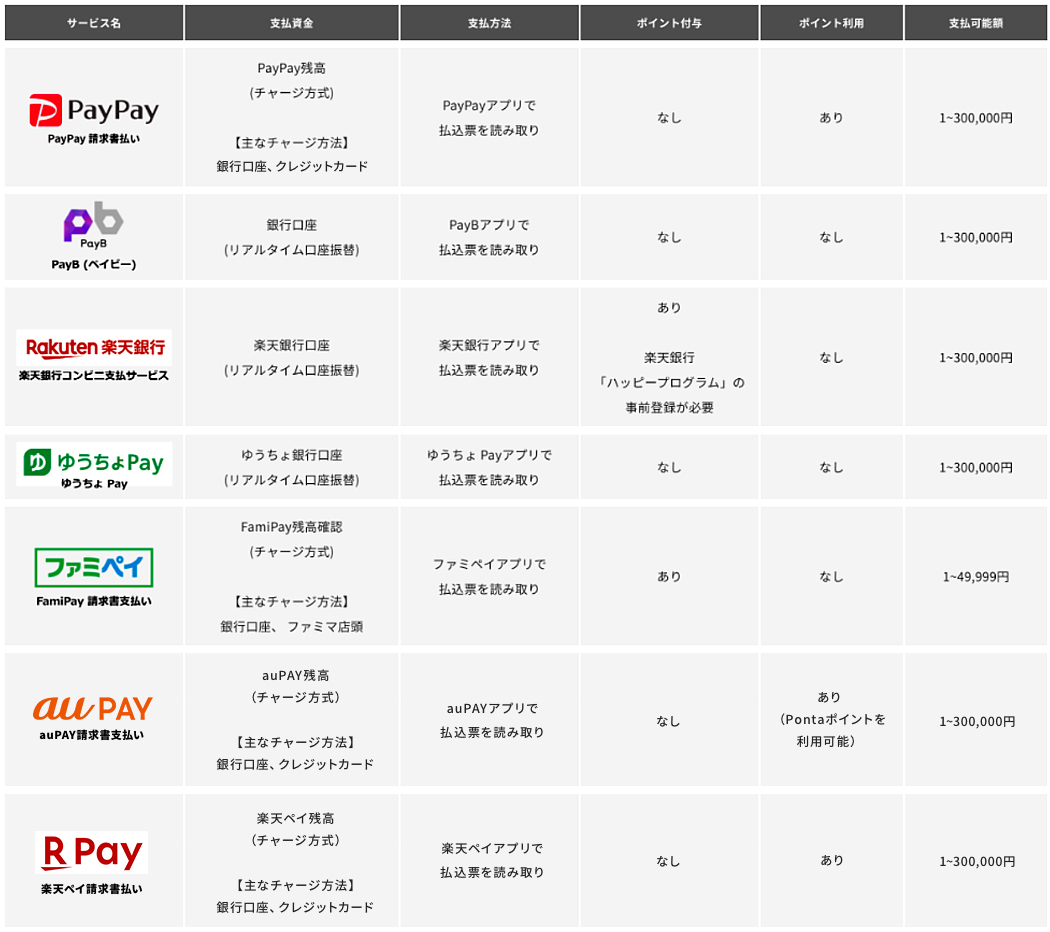Viewport: 1050px width, 932px height.
Task: Select the PayPay 請求書払い label
Action: pyautogui.click(x=94, y=139)
